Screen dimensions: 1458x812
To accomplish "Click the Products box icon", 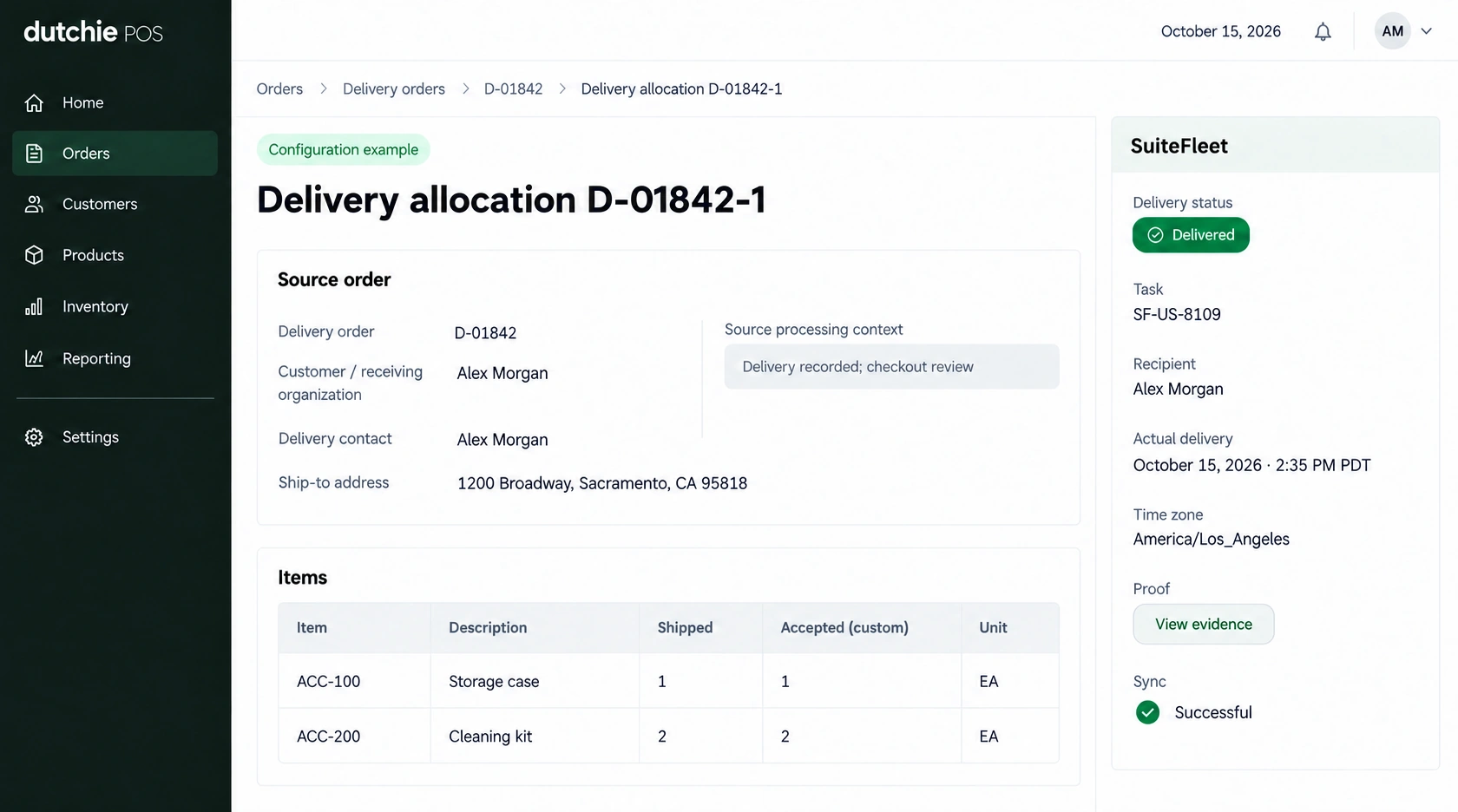I will [x=34, y=255].
